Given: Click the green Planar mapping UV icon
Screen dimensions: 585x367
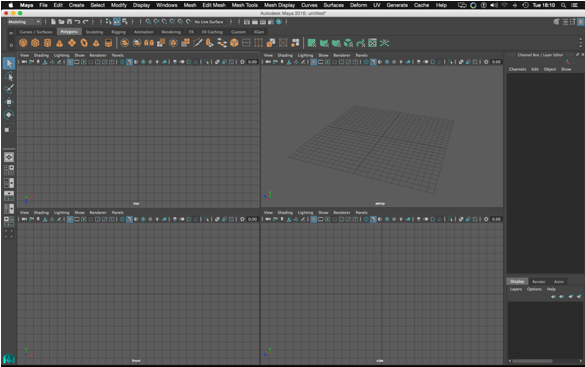Looking at the screenshot, I should coord(312,43).
